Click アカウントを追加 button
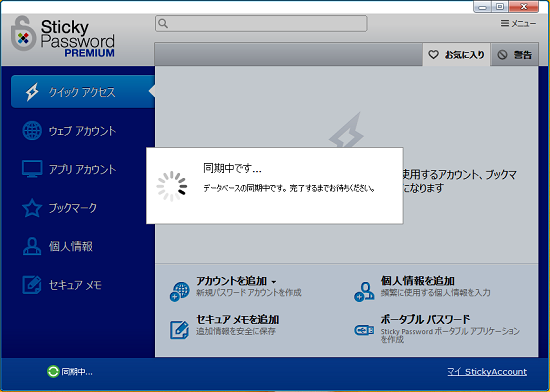Viewport: 550px width, 392px height. (232, 281)
